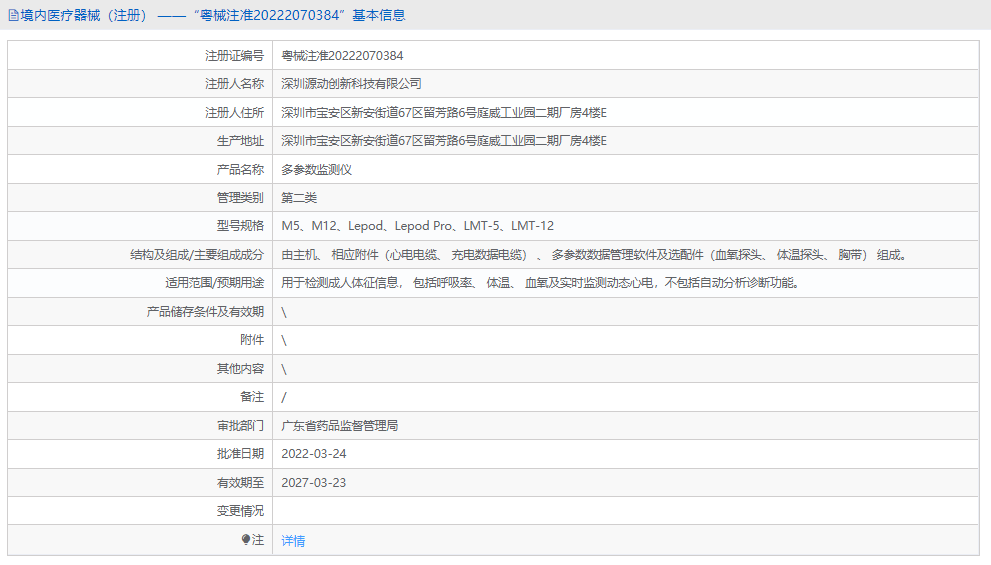Viewport: 991px width, 565px height.
Task: Select management class value 第二类
Action: click(x=299, y=198)
